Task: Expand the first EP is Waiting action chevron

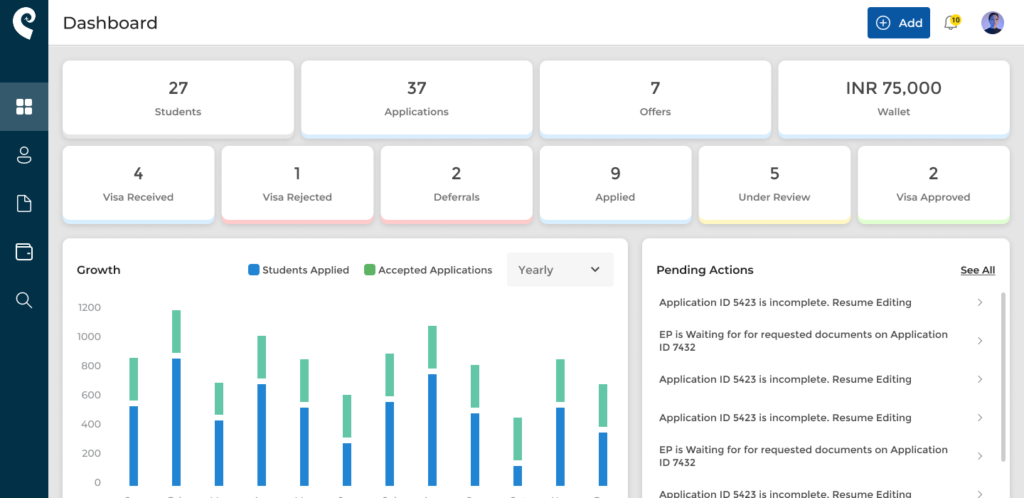Action: pyautogui.click(x=980, y=341)
